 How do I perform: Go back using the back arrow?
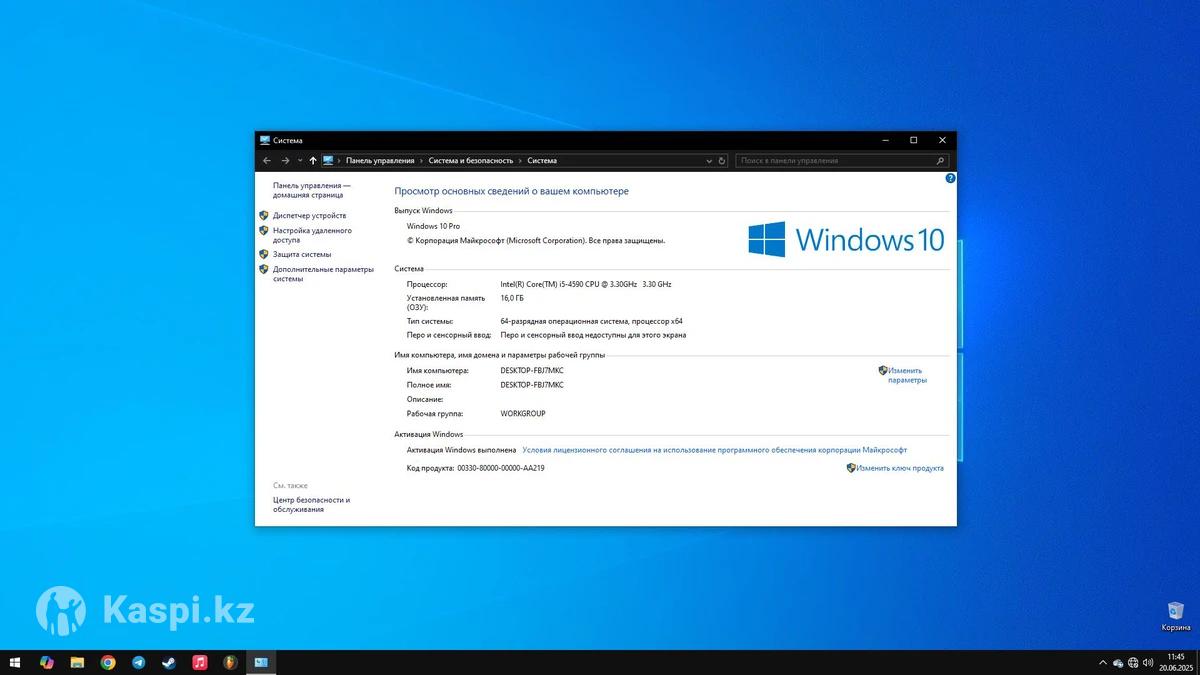[267, 160]
